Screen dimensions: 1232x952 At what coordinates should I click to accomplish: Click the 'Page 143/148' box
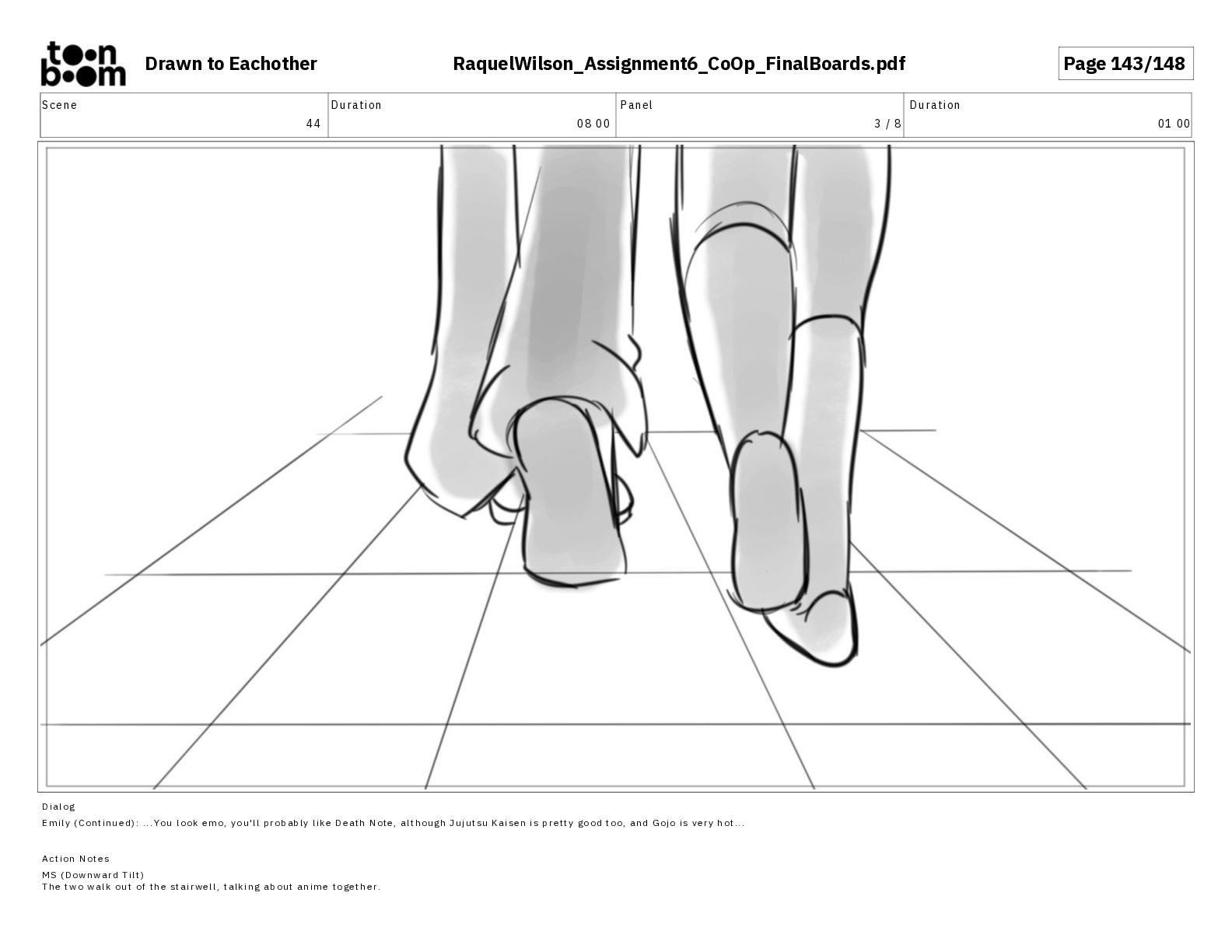click(x=1125, y=64)
